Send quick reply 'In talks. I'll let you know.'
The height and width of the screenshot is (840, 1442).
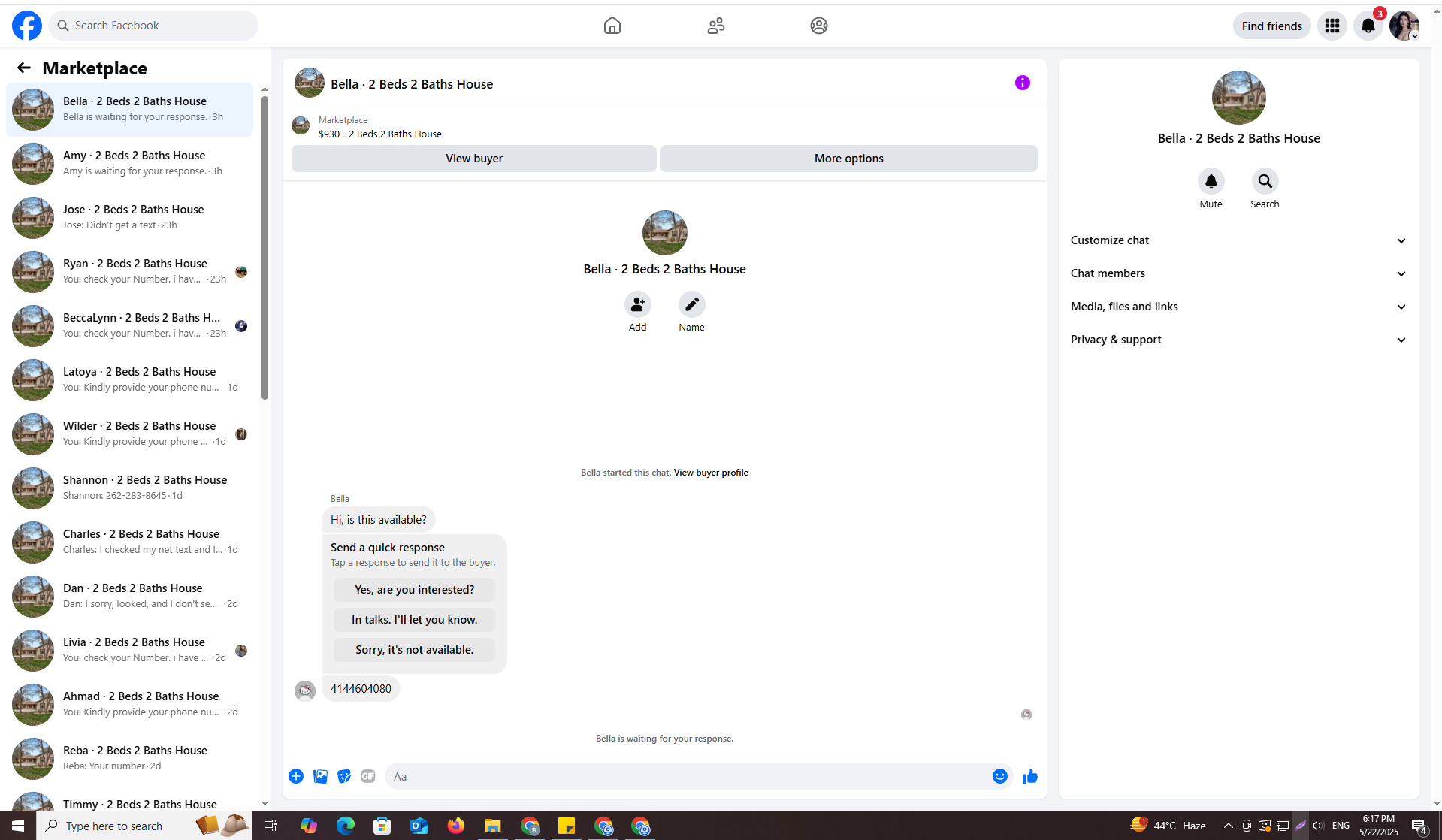point(415,620)
